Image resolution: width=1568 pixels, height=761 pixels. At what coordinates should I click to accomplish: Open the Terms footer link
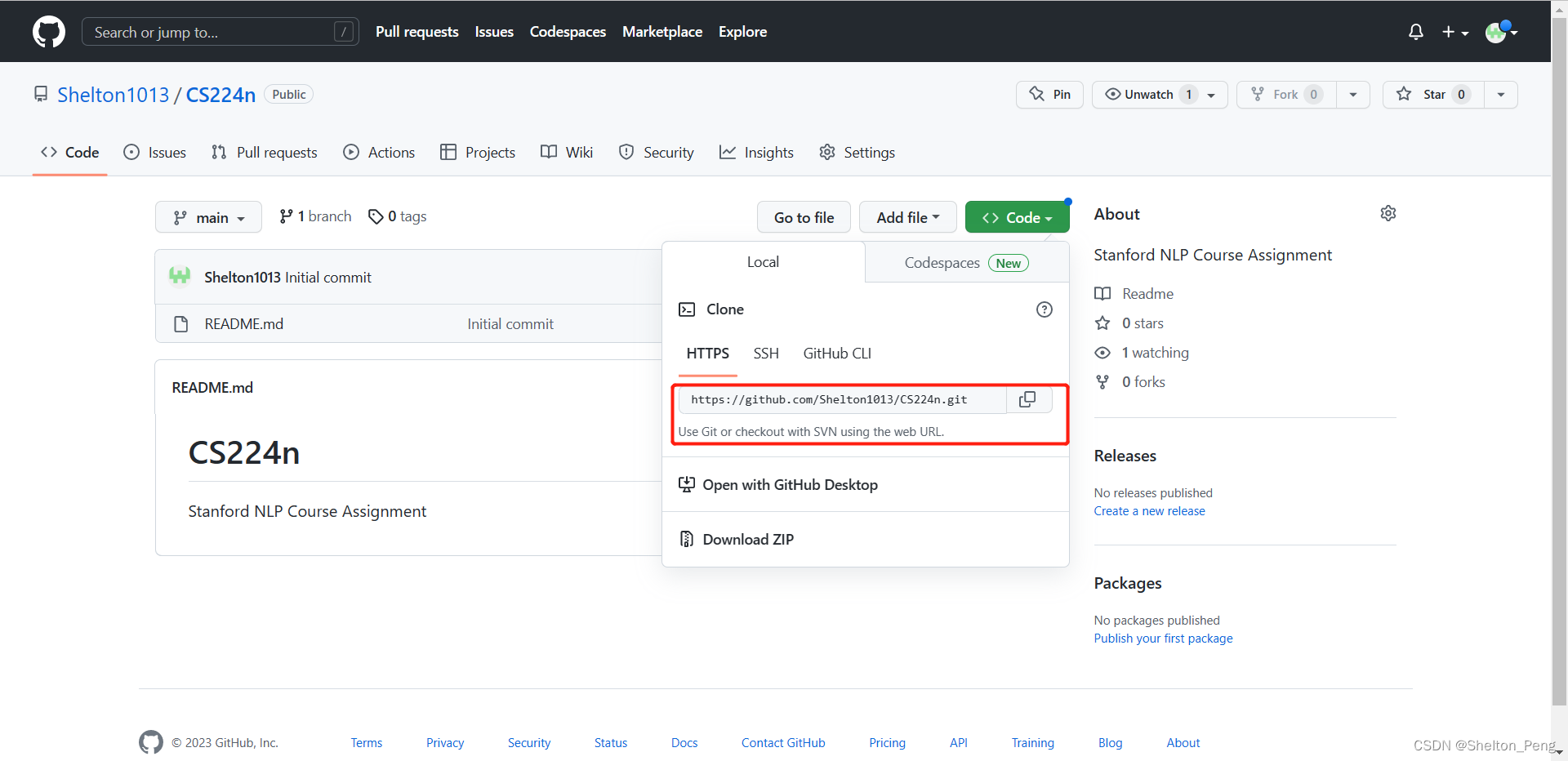[367, 743]
